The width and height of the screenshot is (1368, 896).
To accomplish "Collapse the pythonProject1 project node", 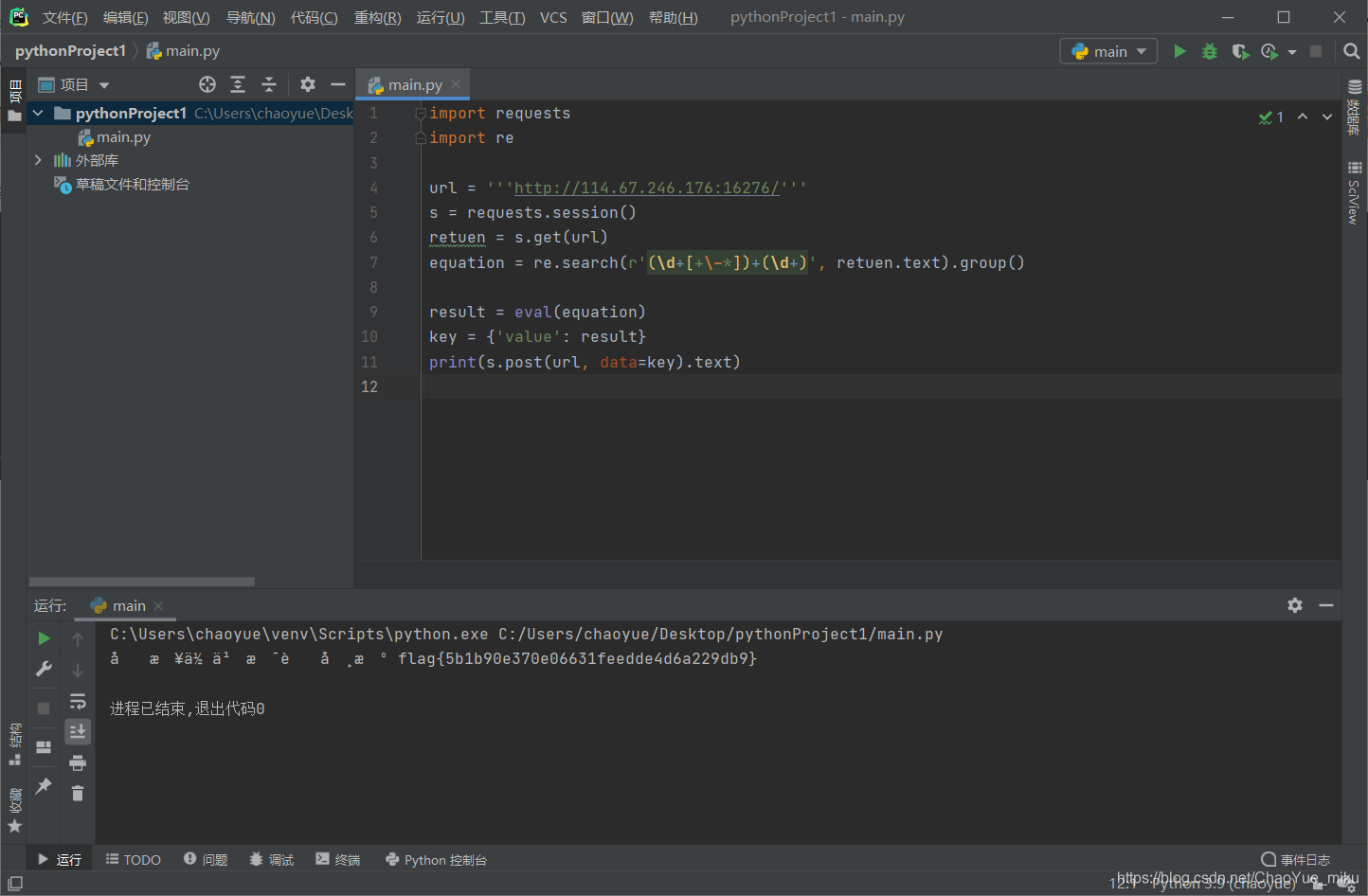I will (37, 113).
